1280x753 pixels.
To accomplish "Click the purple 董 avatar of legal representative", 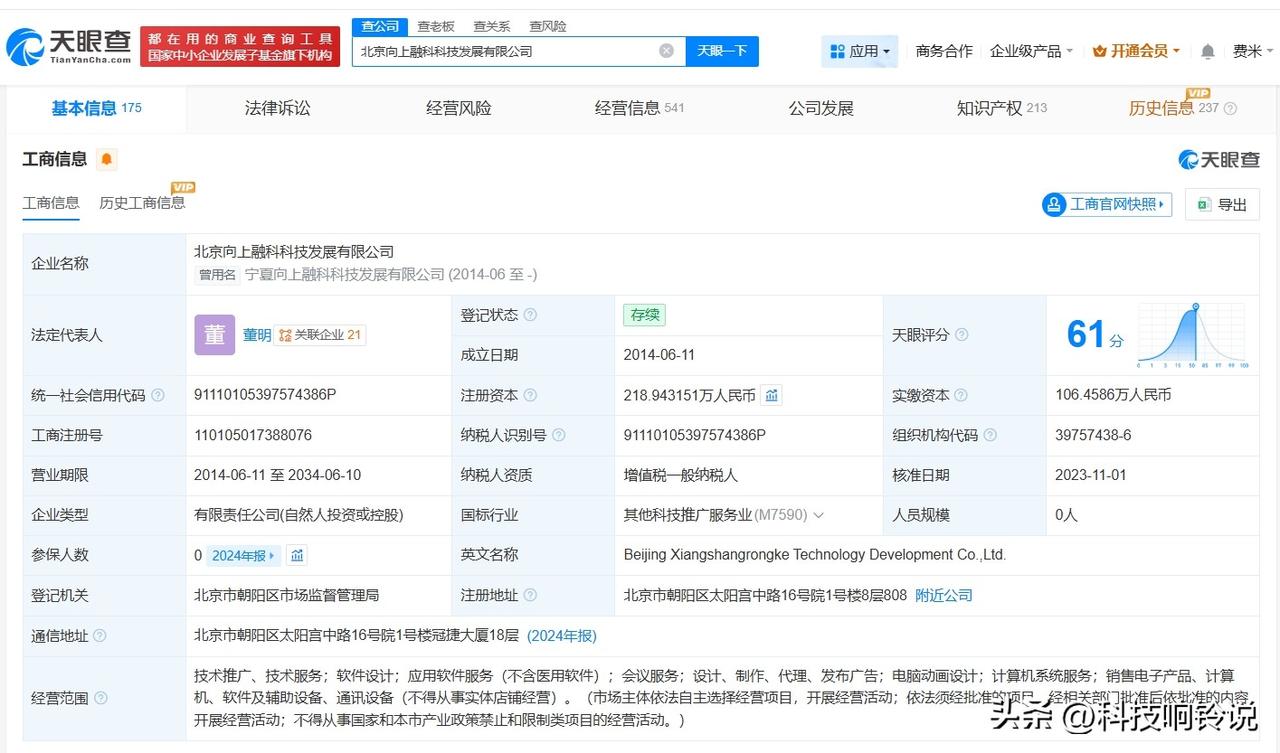I will [214, 335].
